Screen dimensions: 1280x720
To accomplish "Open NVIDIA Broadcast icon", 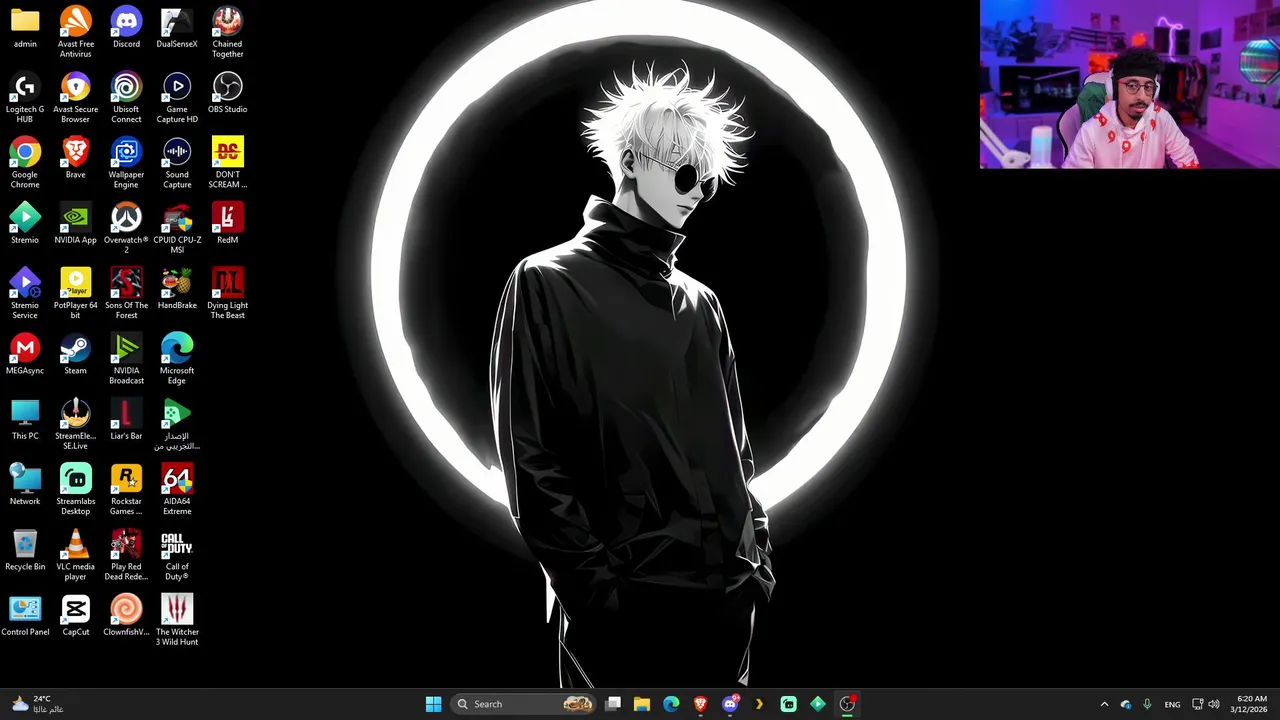I will pyautogui.click(x=126, y=358).
